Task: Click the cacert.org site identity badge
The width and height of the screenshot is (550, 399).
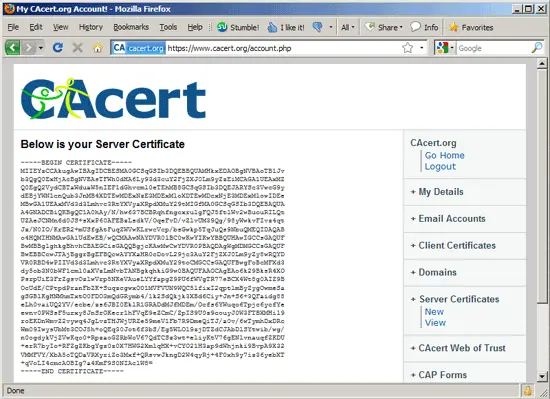Action: tap(139, 48)
